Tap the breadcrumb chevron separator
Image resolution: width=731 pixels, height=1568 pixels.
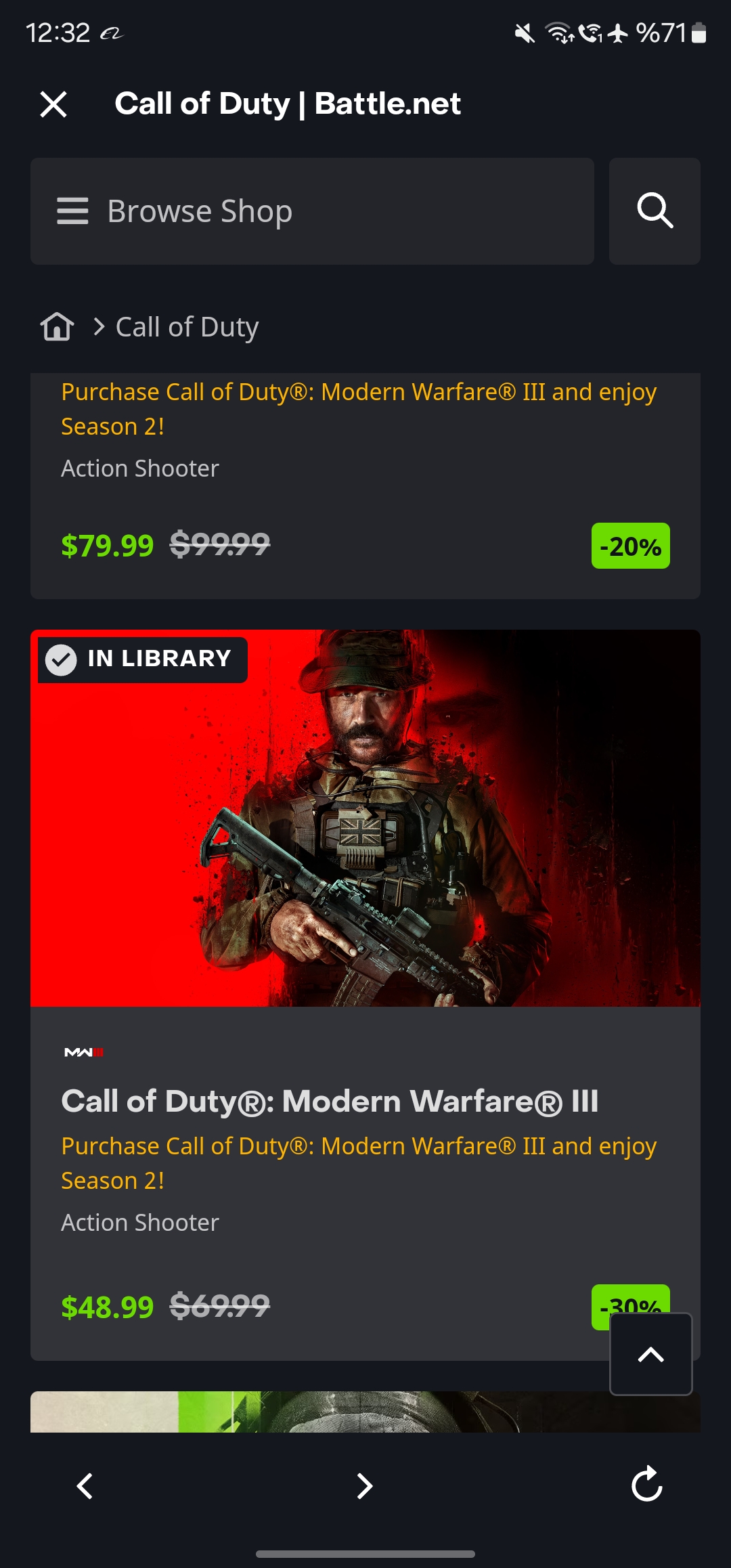pos(99,327)
